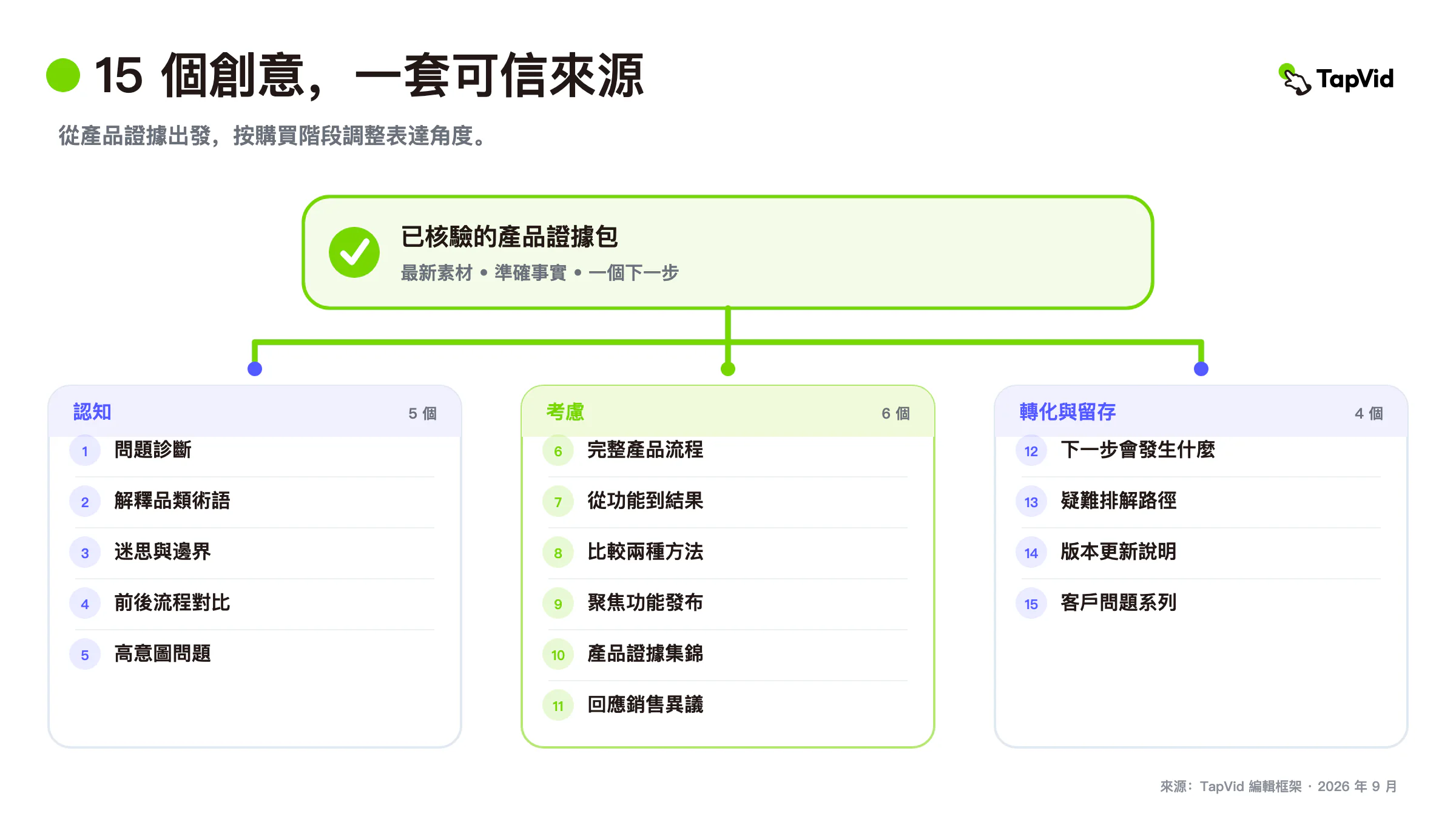Select the 回應銷售異議 item
Screen dimensions: 1456x819
727,706
